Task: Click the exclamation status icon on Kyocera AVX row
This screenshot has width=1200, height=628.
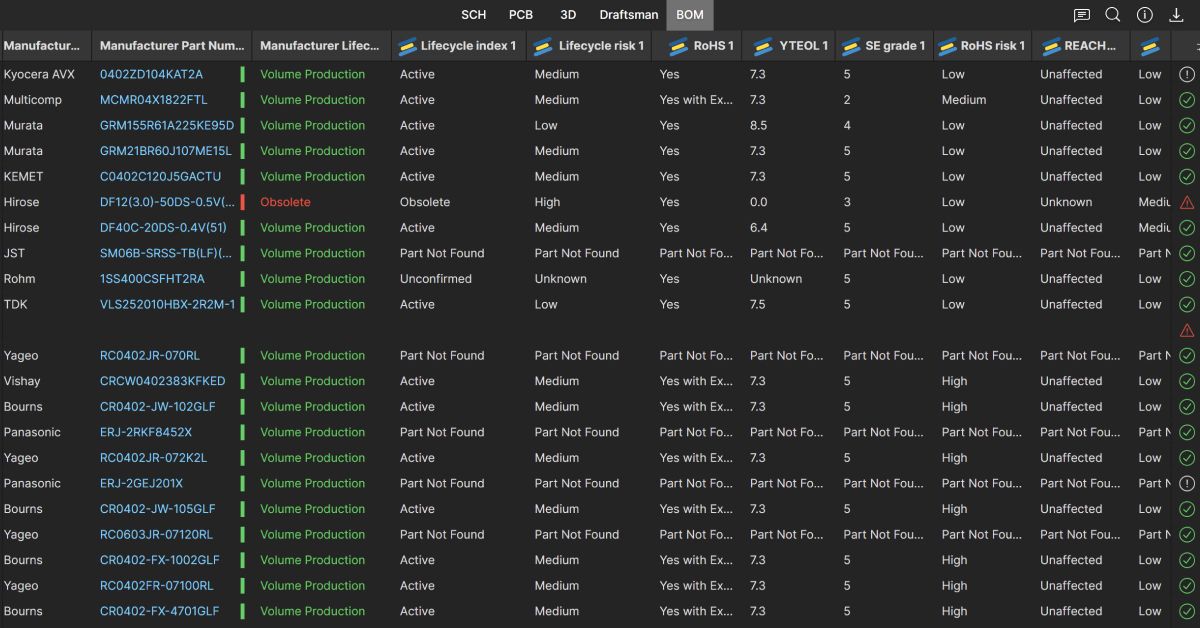Action: (x=1186, y=74)
